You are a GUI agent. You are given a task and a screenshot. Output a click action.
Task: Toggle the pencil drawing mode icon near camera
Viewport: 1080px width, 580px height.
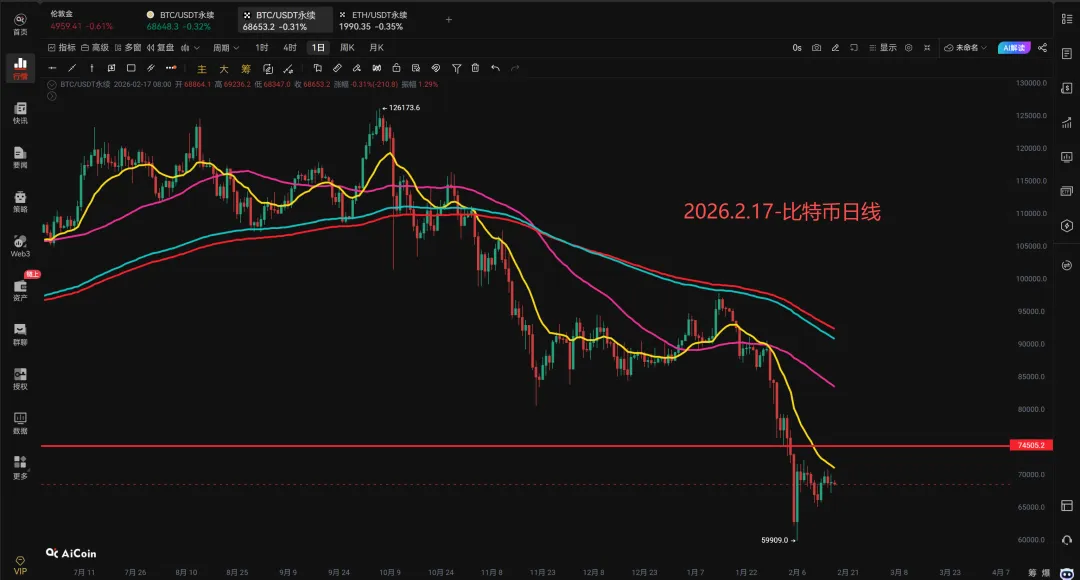835,48
